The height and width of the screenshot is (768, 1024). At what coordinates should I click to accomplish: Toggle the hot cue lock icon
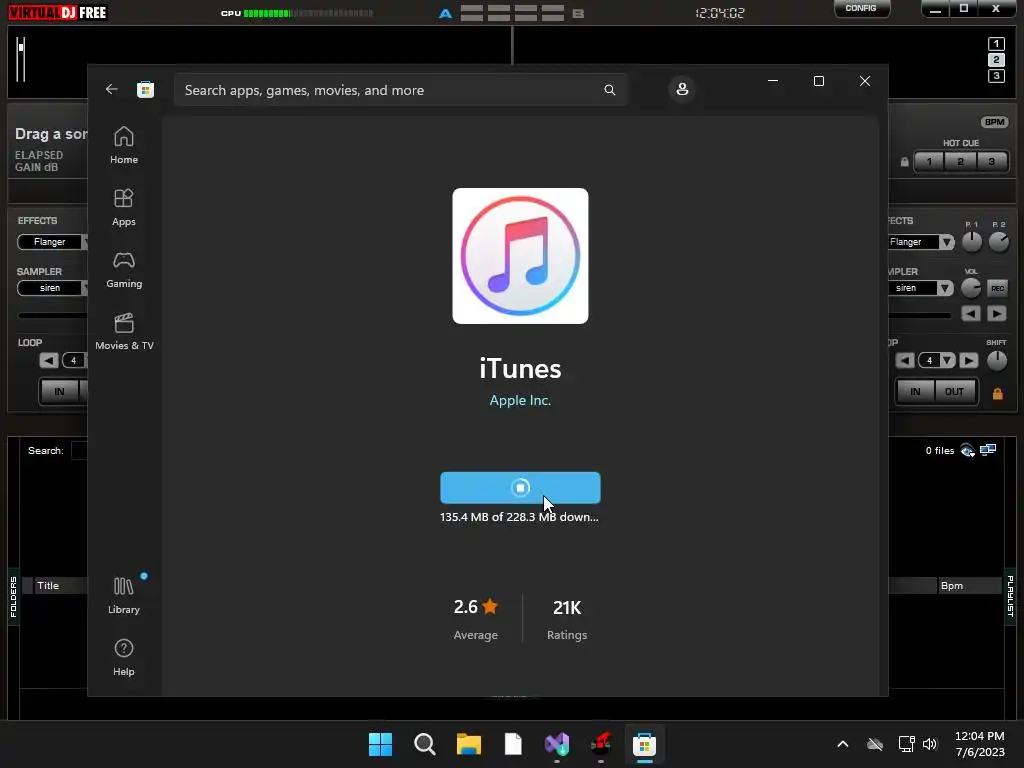pos(904,161)
